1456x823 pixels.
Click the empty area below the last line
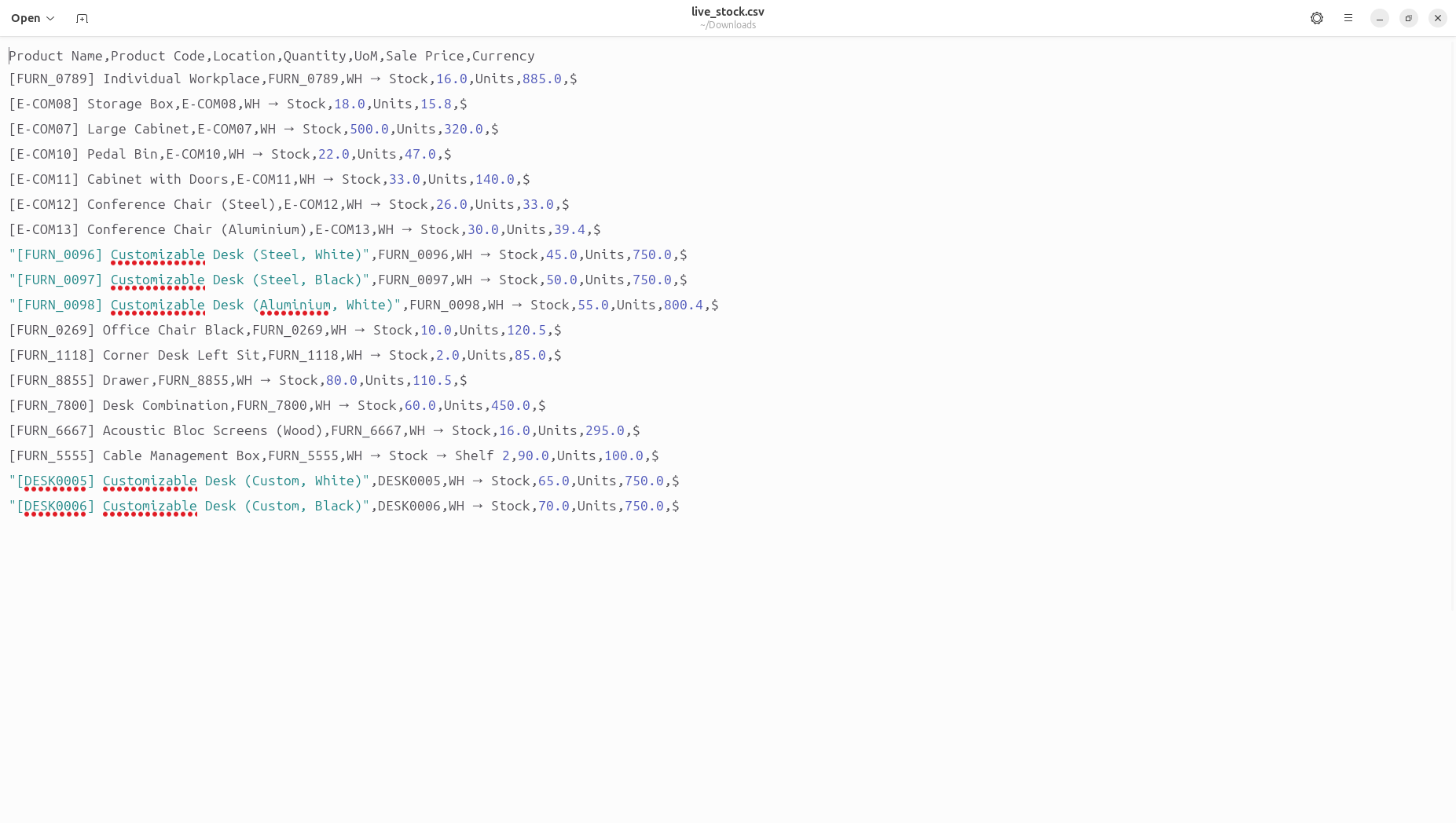[x=728, y=668]
